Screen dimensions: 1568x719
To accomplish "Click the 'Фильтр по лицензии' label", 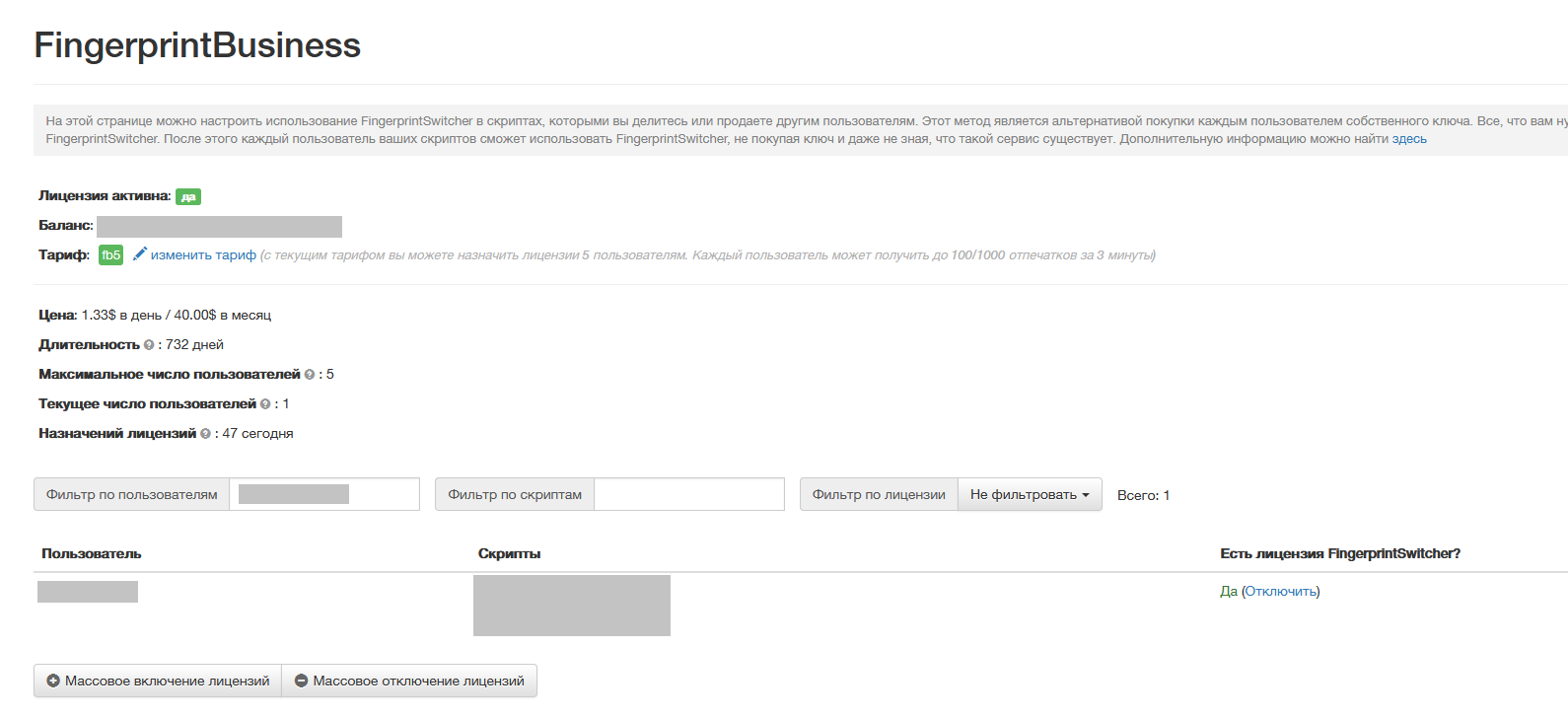I will coord(879,495).
